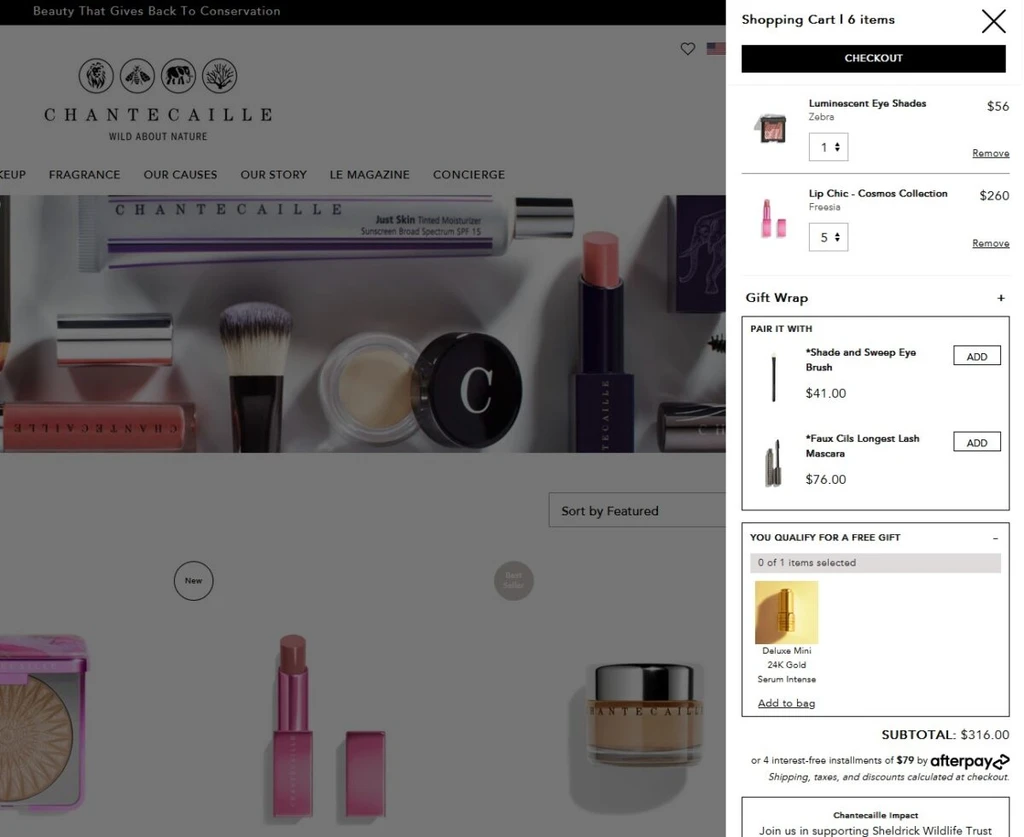Click the lion emblem icon

pyautogui.click(x=96, y=76)
